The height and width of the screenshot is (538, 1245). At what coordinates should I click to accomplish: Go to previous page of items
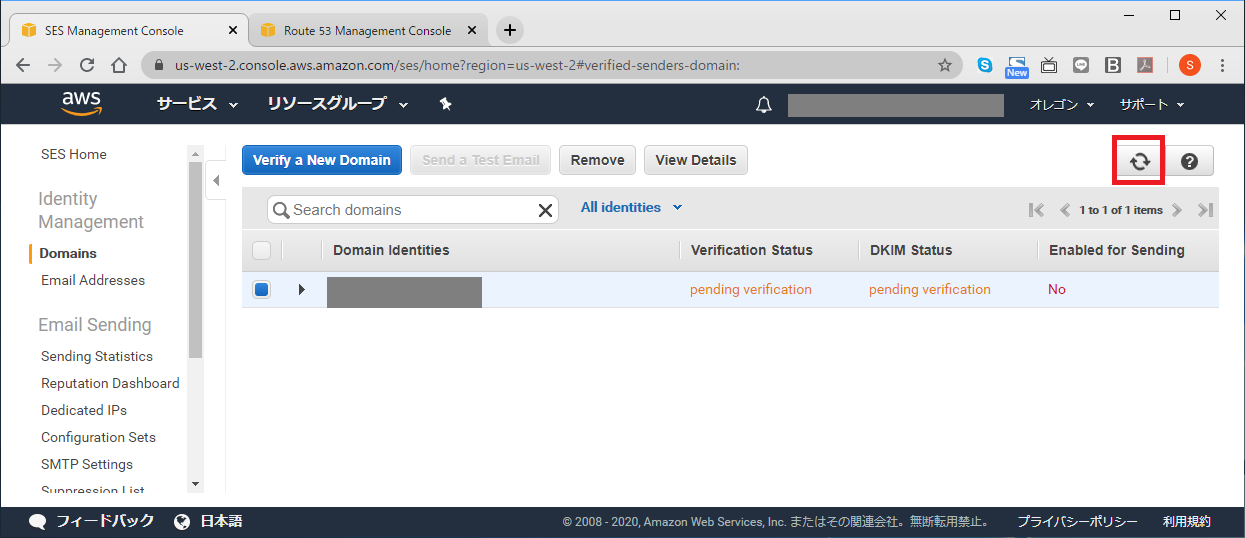pos(1065,210)
